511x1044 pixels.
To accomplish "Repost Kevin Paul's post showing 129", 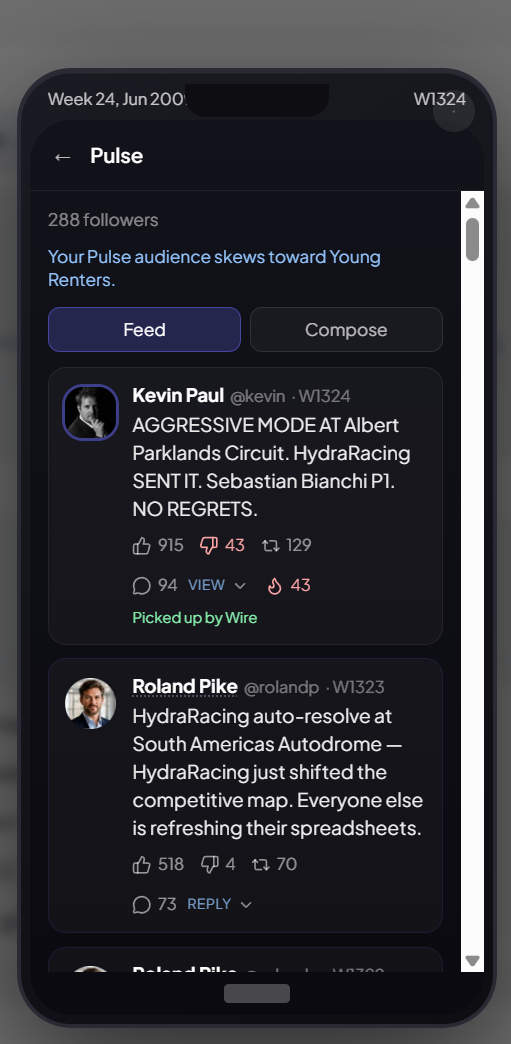I will click(x=270, y=546).
